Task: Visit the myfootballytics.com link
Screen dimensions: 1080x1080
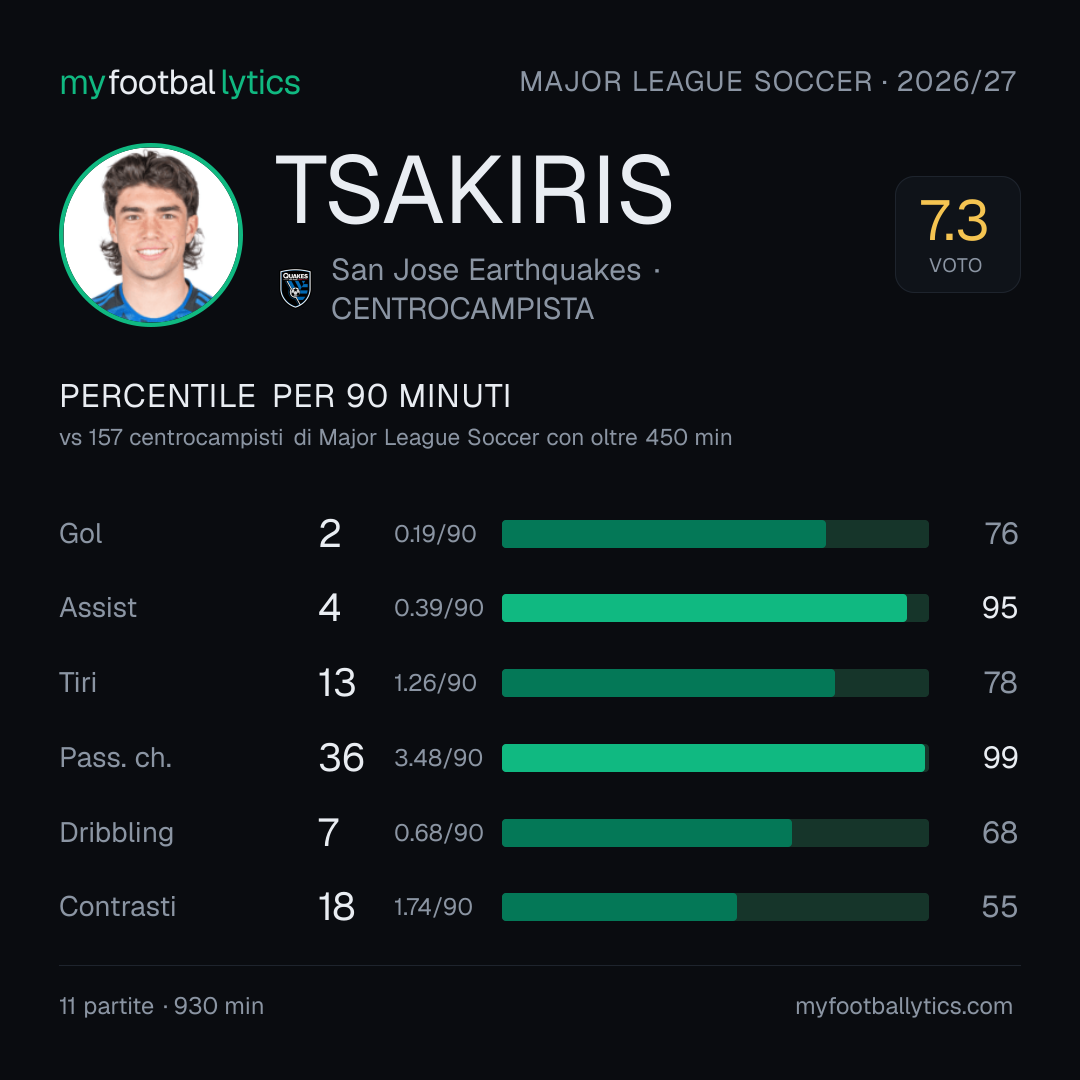Action: [904, 1006]
